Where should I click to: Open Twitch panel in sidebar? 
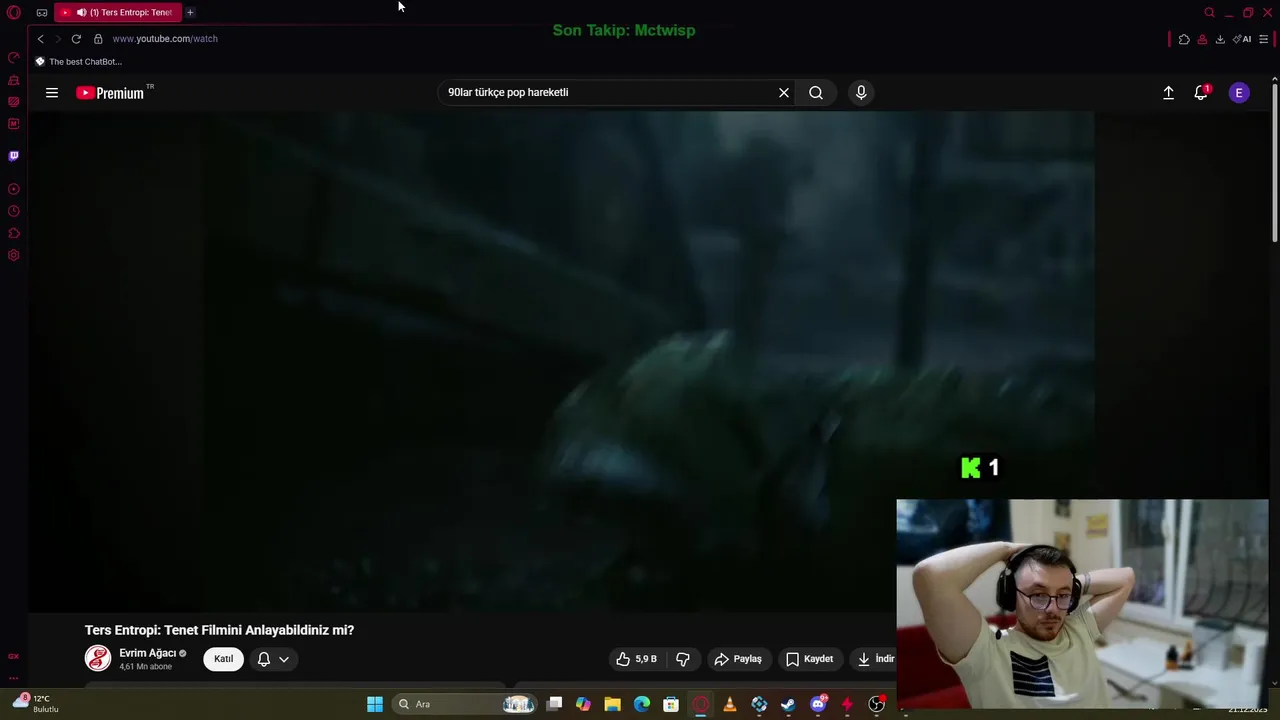point(14,156)
